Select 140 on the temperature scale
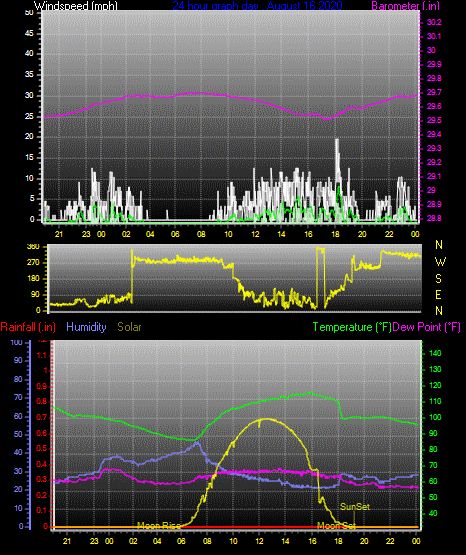The height and width of the screenshot is (555, 466). [435, 353]
